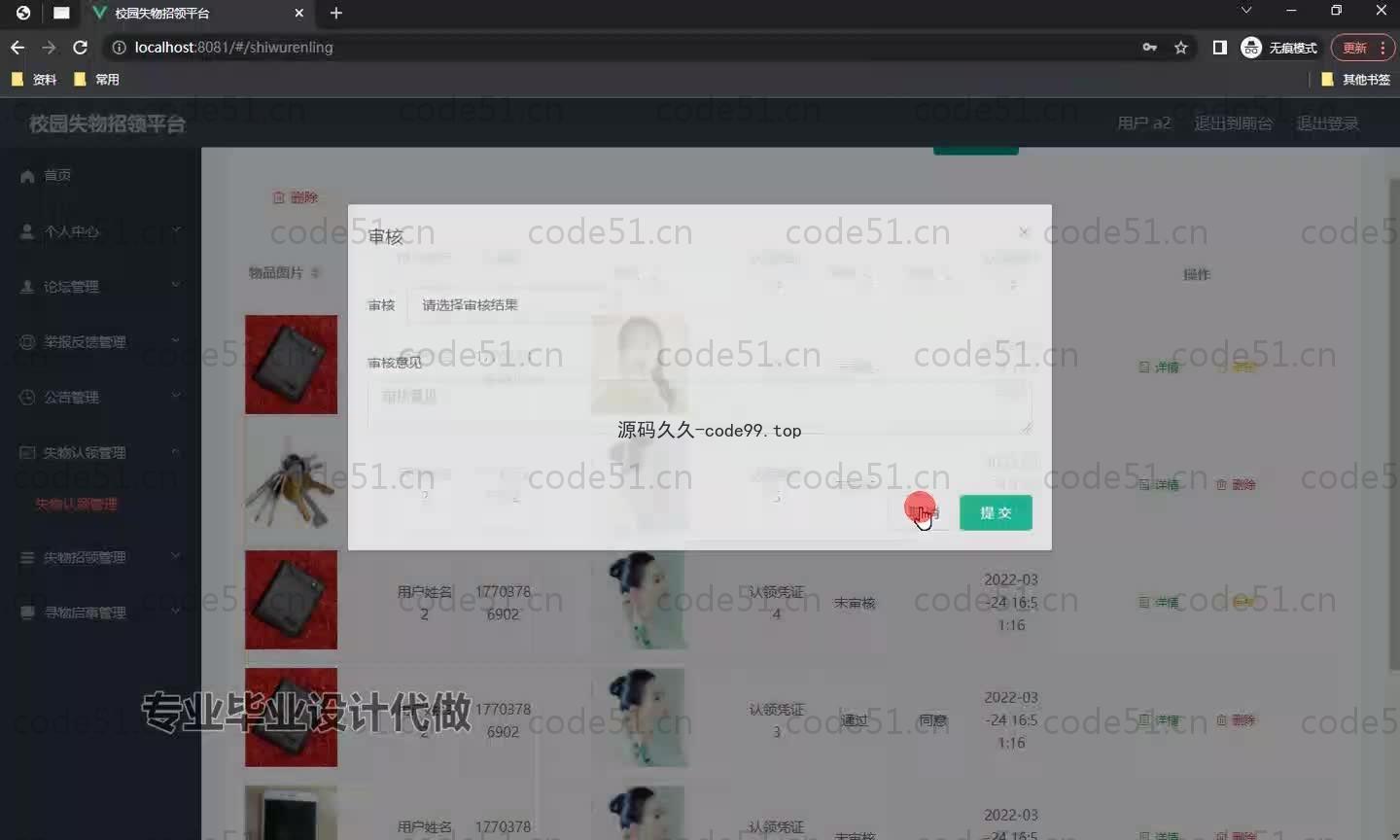Screen dimensions: 1400x840
Task: Click into the 审核意见 text area
Action: [699, 406]
